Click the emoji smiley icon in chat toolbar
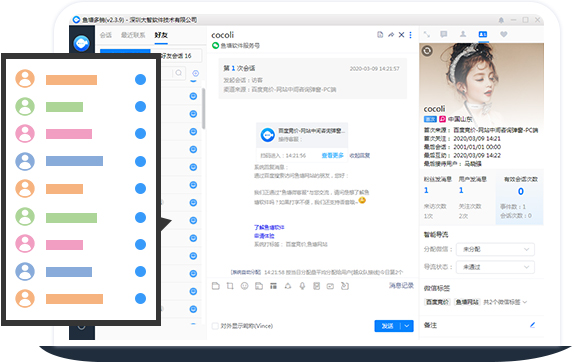 click(x=245, y=286)
